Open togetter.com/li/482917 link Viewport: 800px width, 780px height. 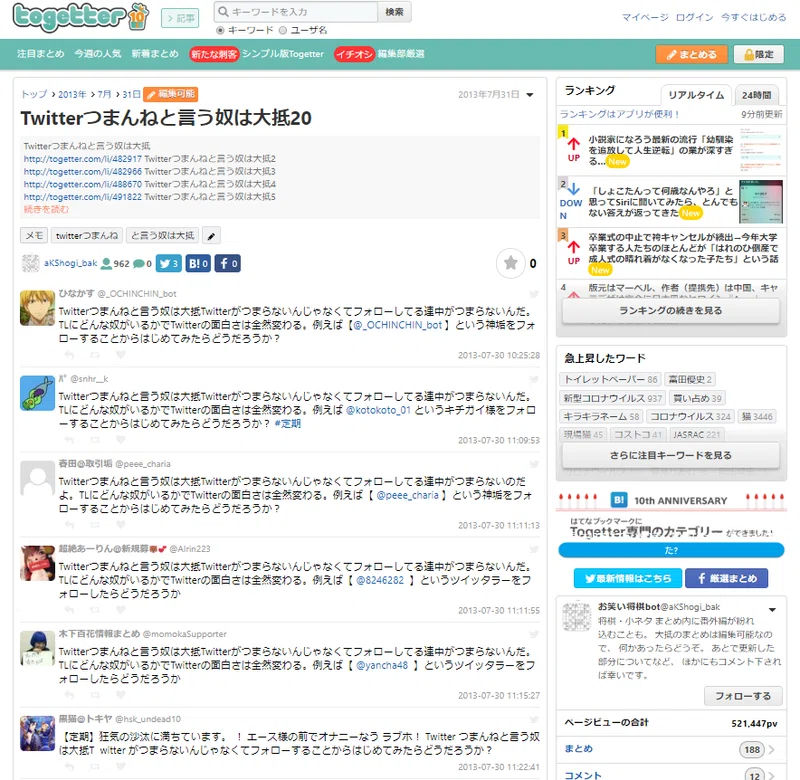(x=83, y=159)
